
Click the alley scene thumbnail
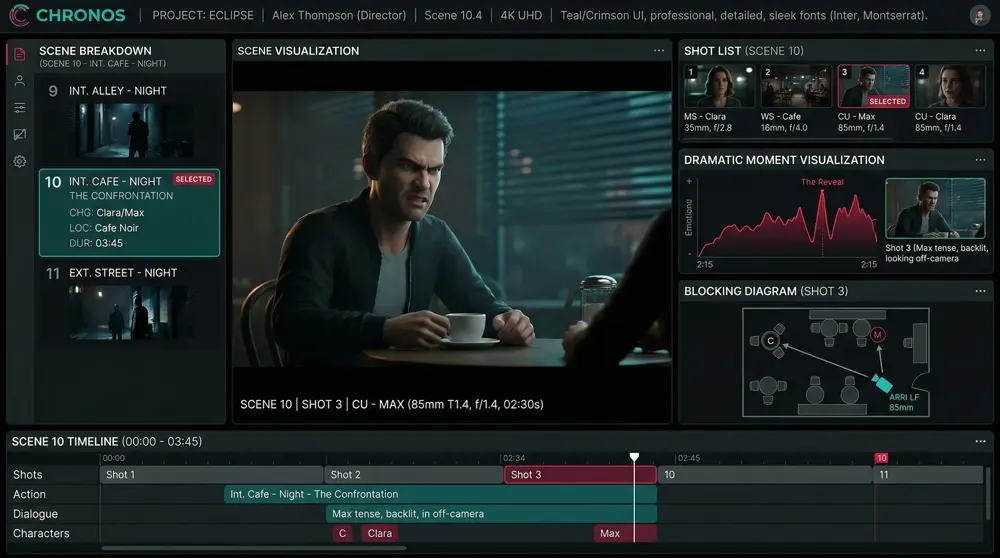[x=135, y=131]
